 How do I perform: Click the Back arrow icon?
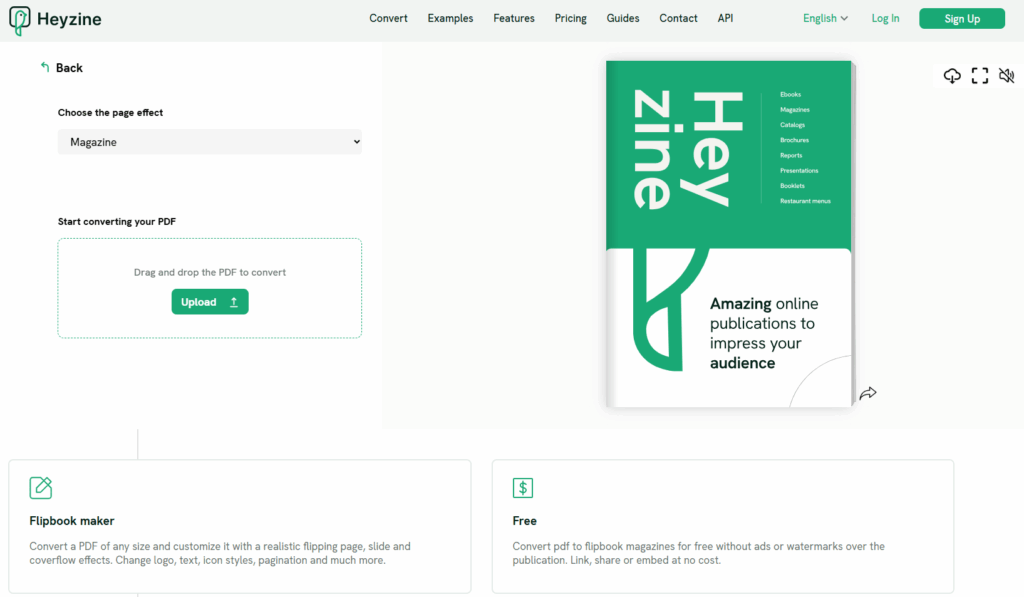45,68
